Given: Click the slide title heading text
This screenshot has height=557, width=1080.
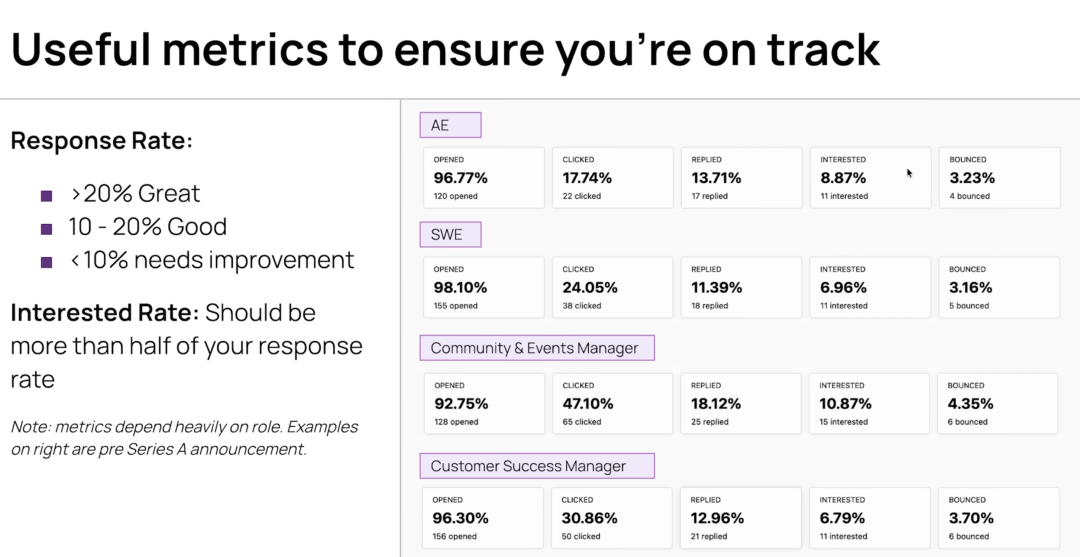Looking at the screenshot, I should (x=445, y=48).
